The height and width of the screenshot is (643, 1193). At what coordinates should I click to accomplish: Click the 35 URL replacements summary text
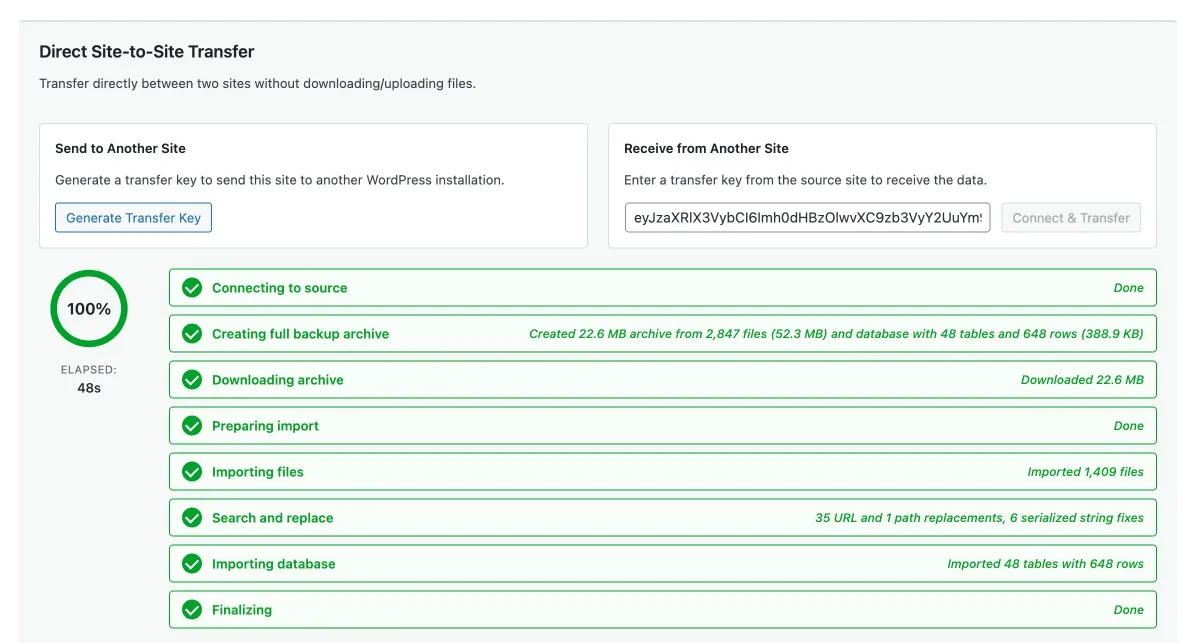(x=979, y=518)
